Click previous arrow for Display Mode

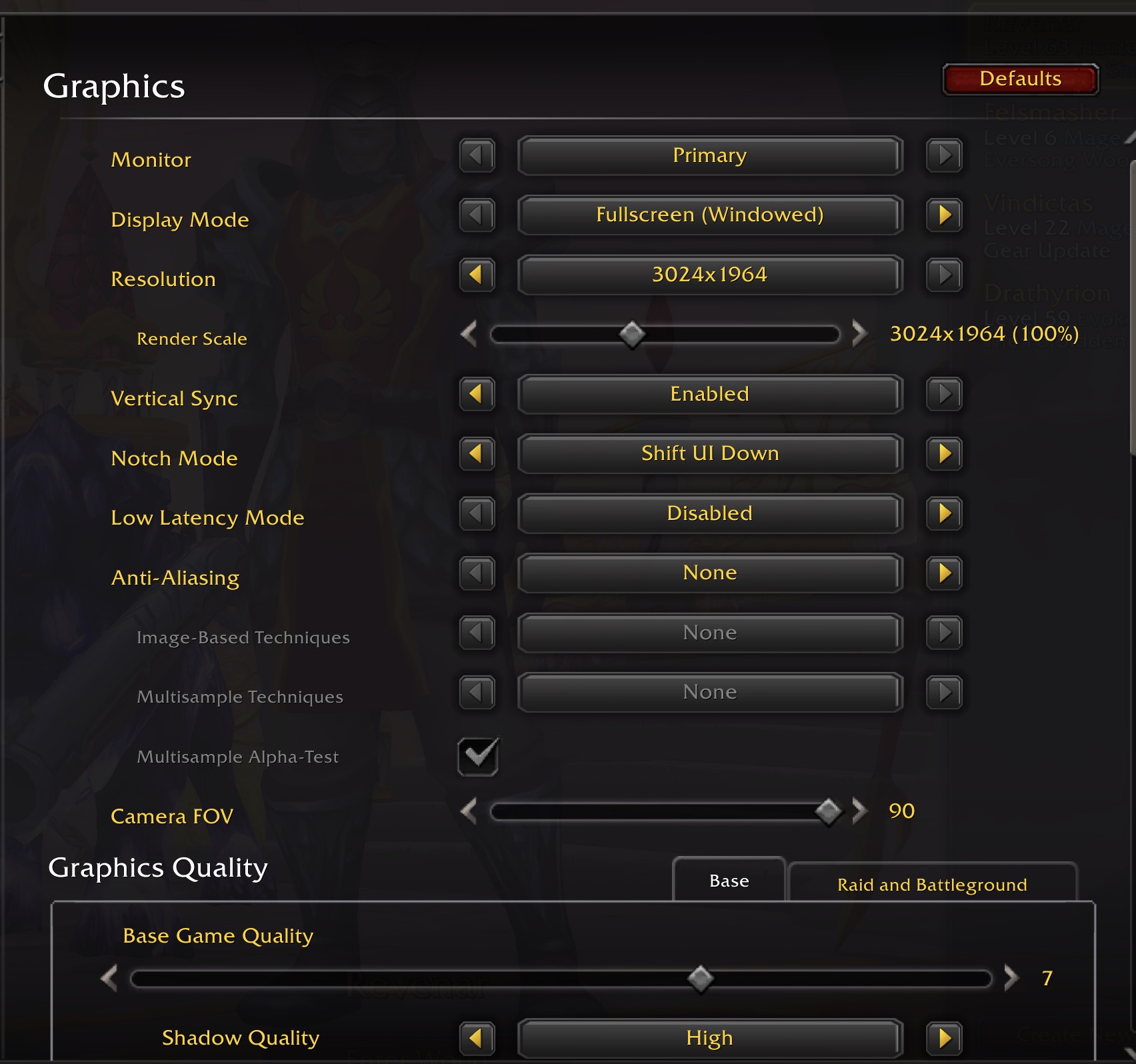point(477,215)
